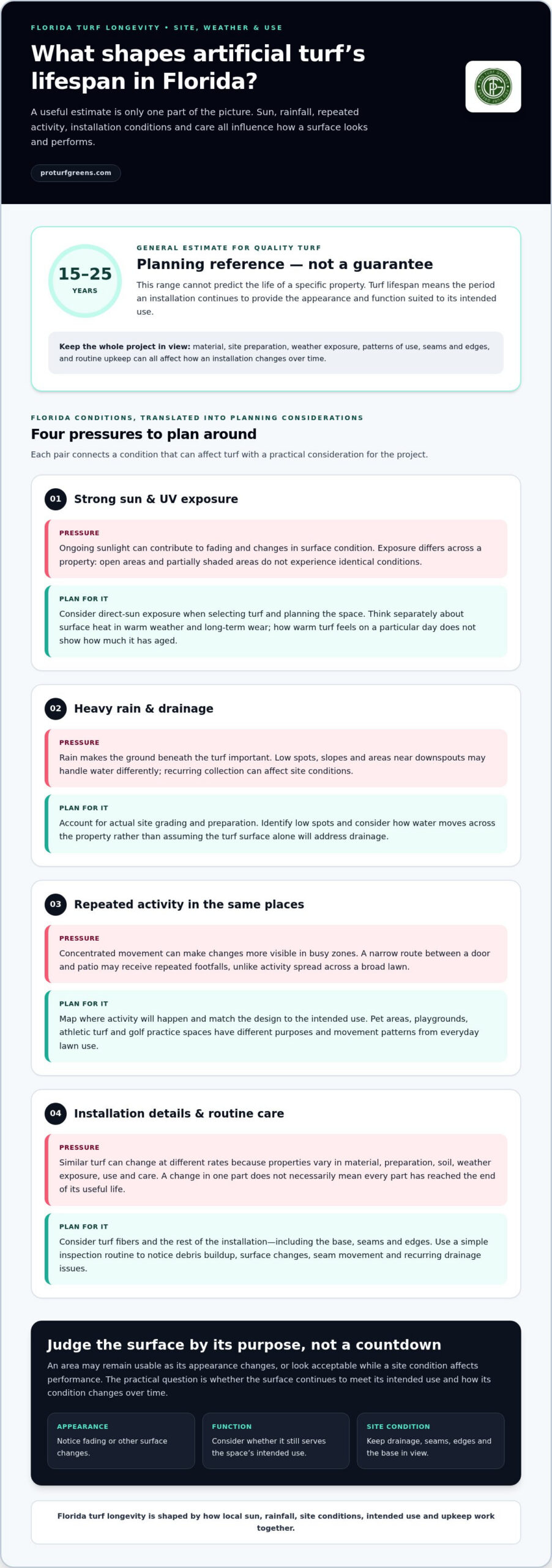Screen dimensions: 552x1568
Task: Select the 01 number badge for sun exposure
Action: tap(56, 499)
